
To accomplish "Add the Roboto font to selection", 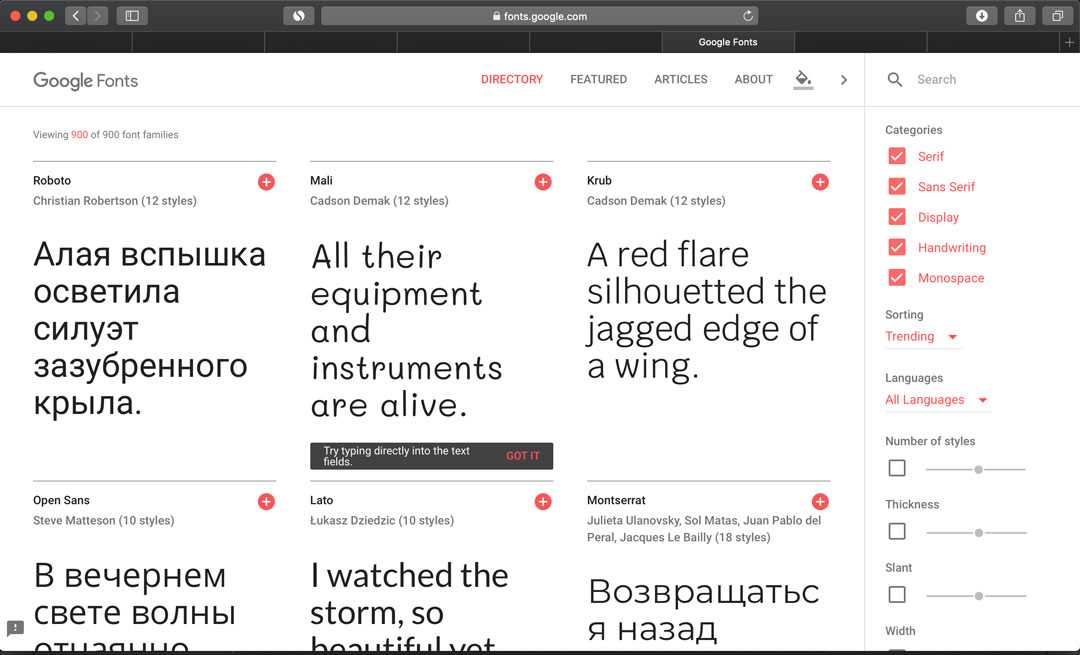I will tap(266, 182).
